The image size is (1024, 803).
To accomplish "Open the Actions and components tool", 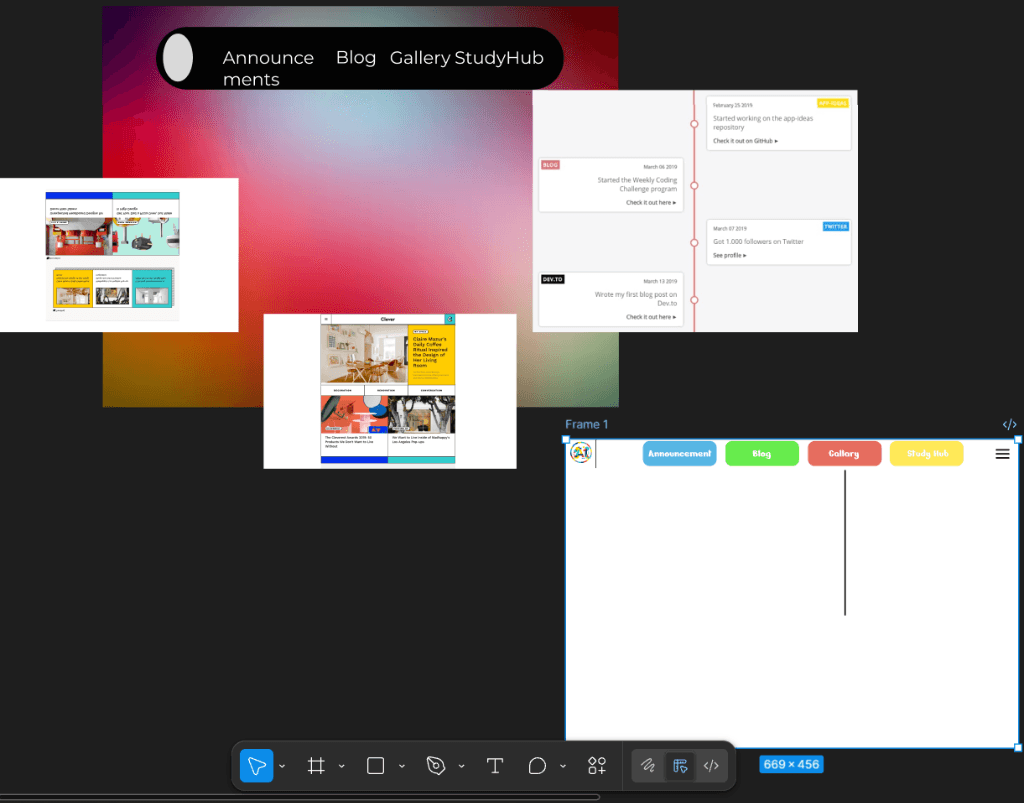I will point(597,766).
